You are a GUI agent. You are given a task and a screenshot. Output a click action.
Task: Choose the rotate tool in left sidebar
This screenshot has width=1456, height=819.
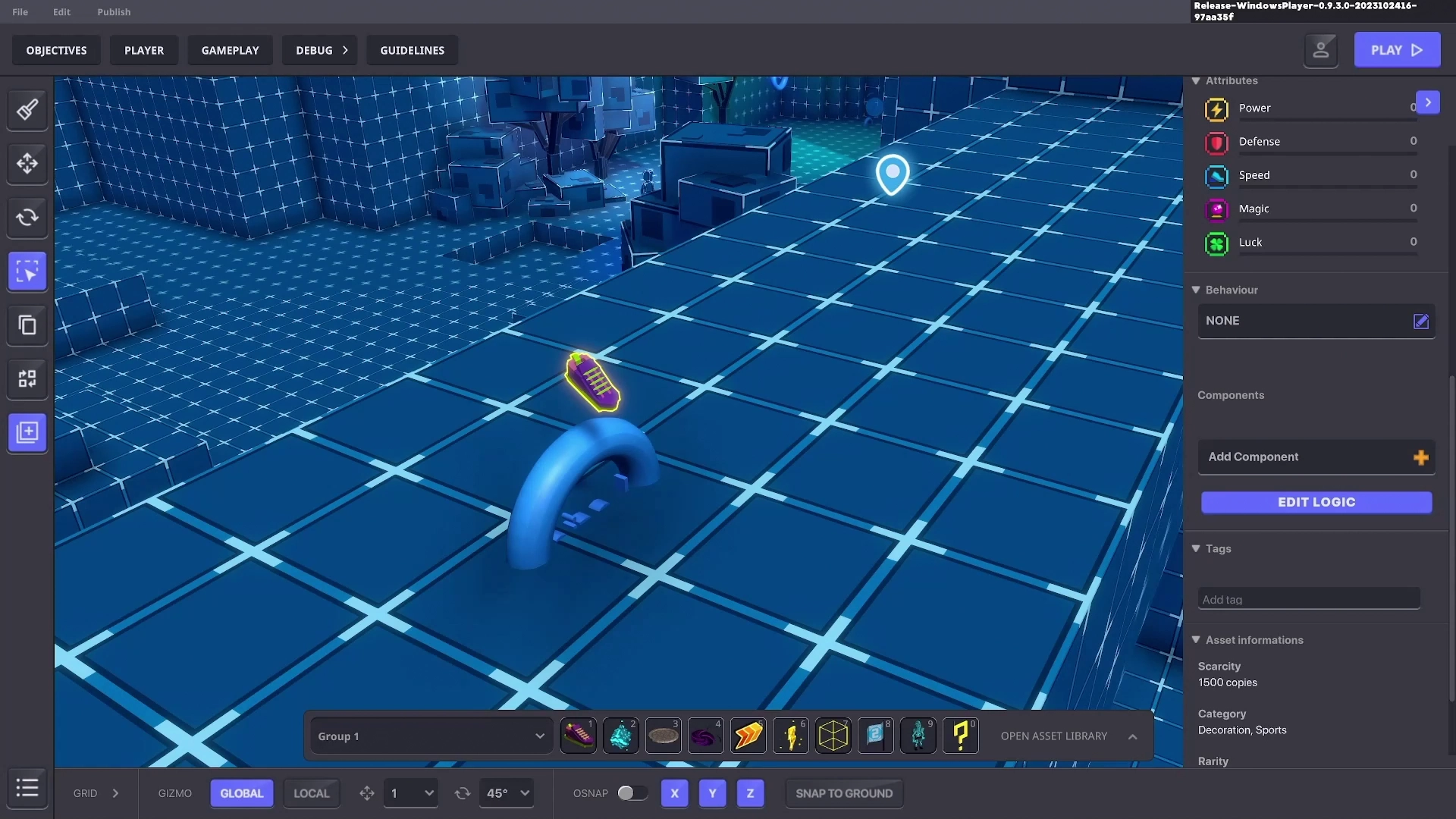[x=27, y=218]
